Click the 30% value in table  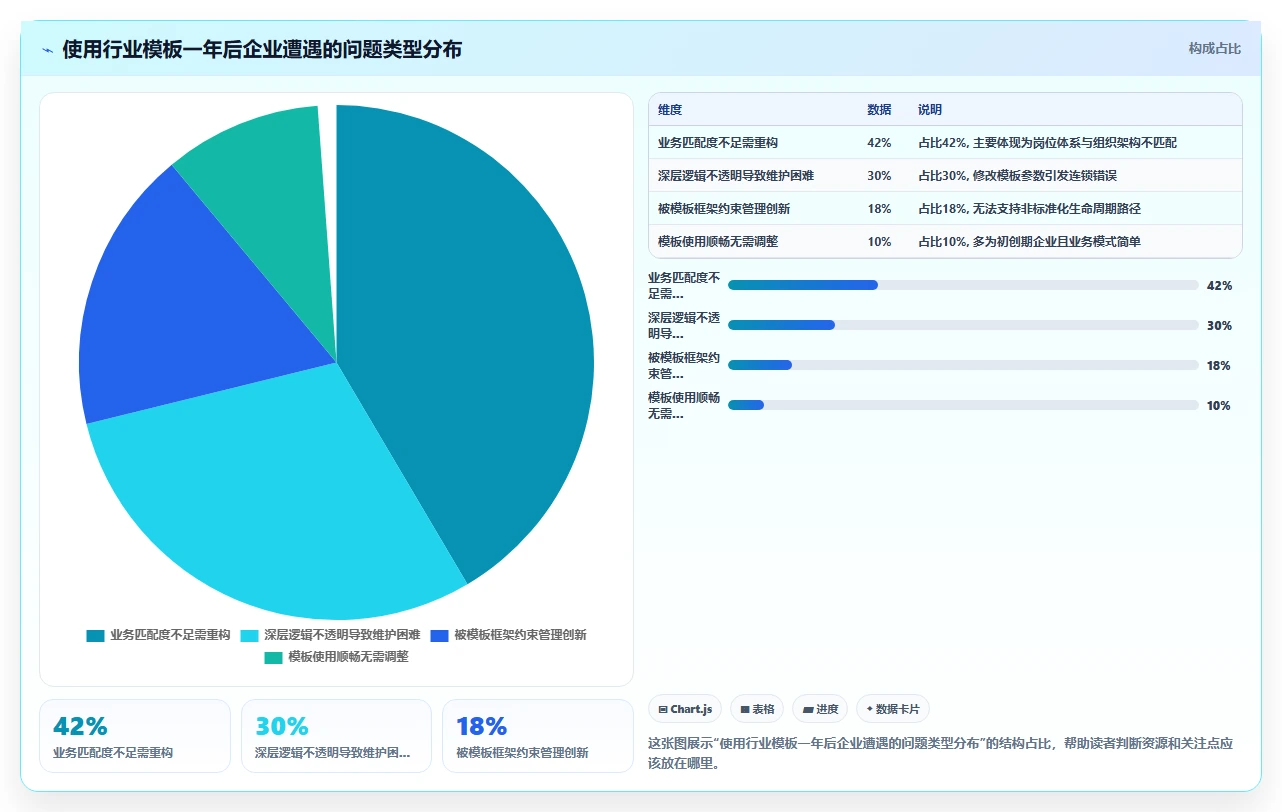click(879, 176)
